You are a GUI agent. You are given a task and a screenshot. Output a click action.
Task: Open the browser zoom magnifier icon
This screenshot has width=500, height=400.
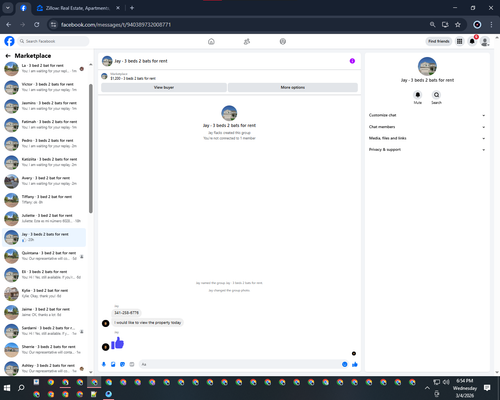[x=432, y=25]
